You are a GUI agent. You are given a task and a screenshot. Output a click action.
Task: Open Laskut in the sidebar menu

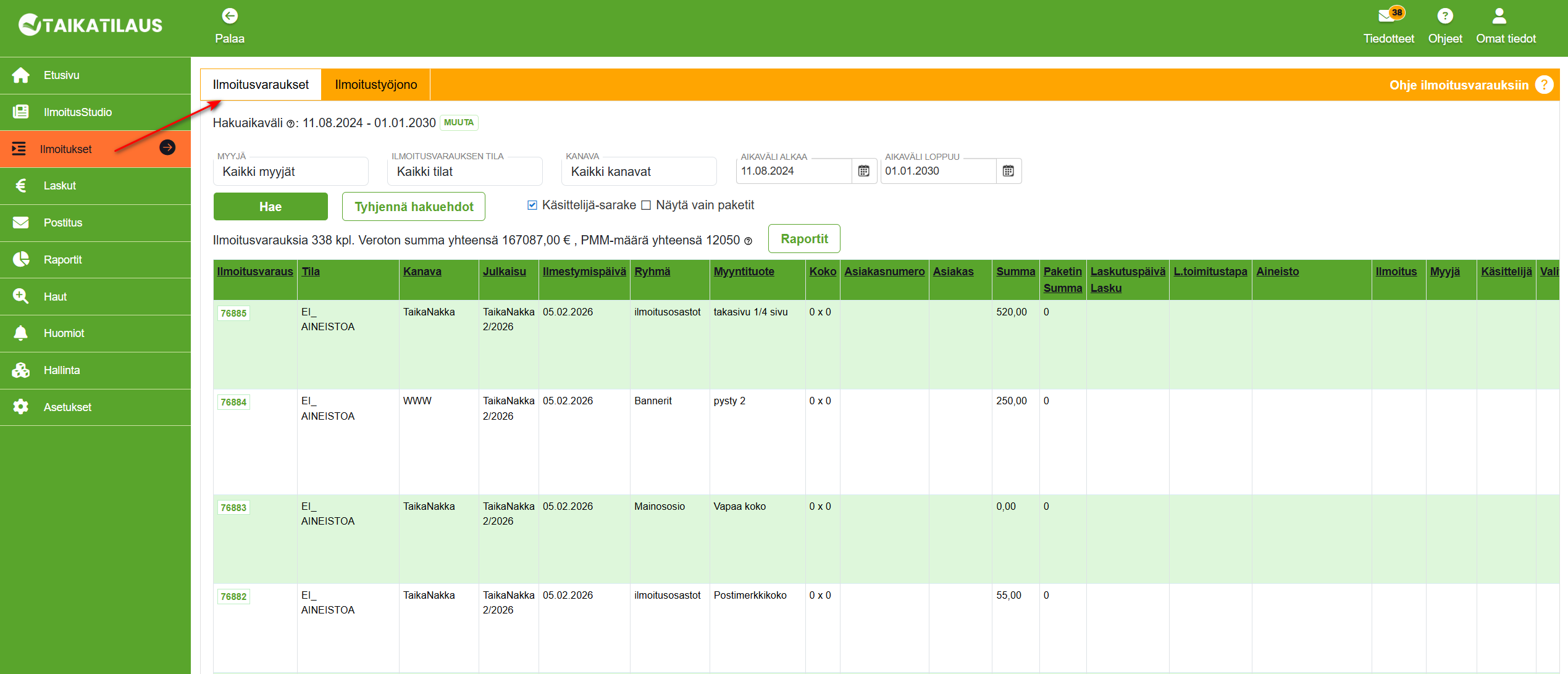coord(60,186)
